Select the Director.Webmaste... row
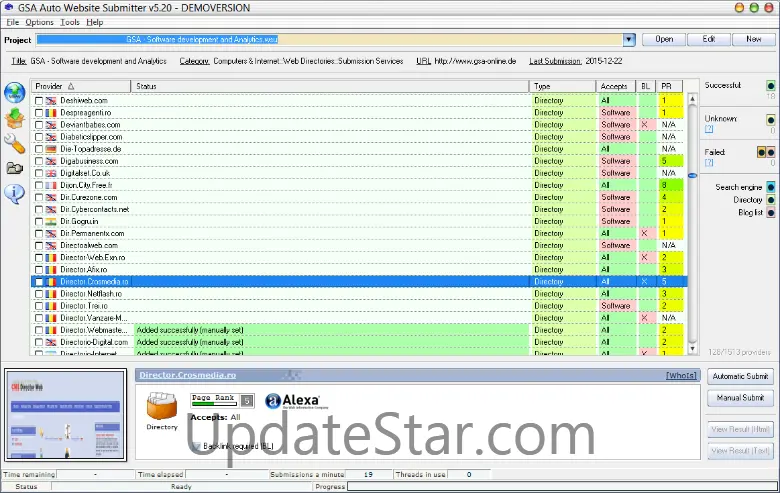The height and width of the screenshot is (493, 780). (x=359, y=330)
